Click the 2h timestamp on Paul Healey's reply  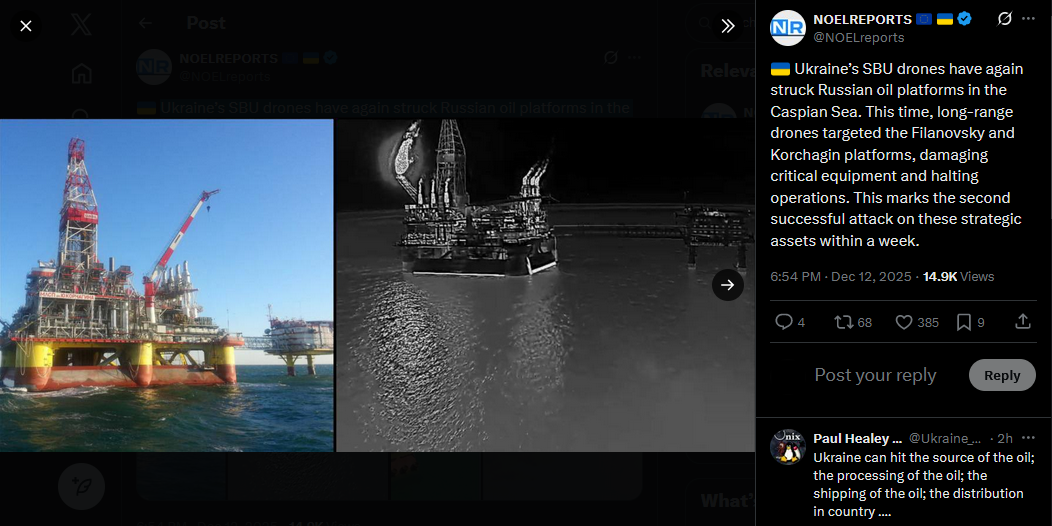1005,439
